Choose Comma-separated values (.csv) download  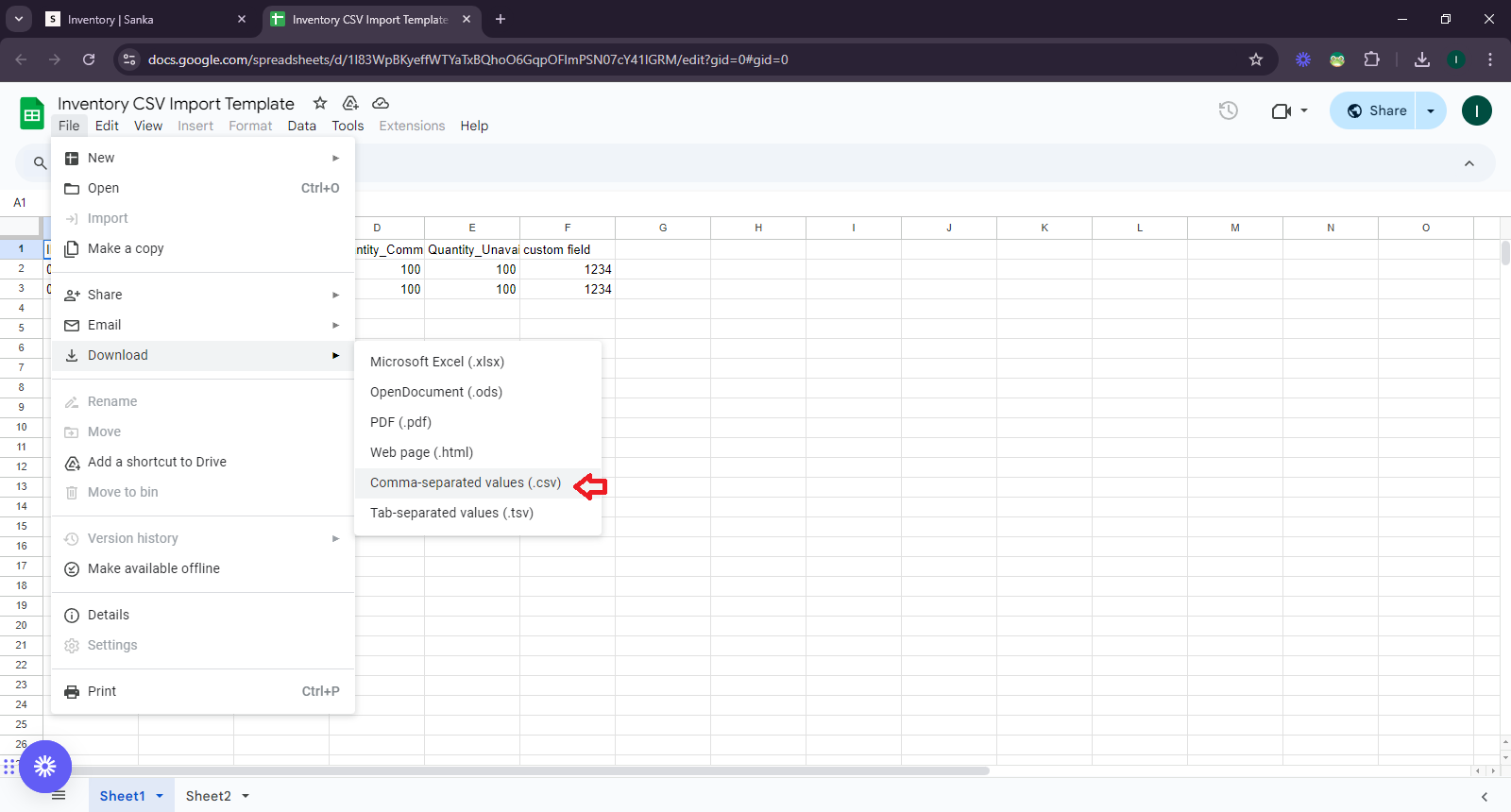pyautogui.click(x=466, y=482)
